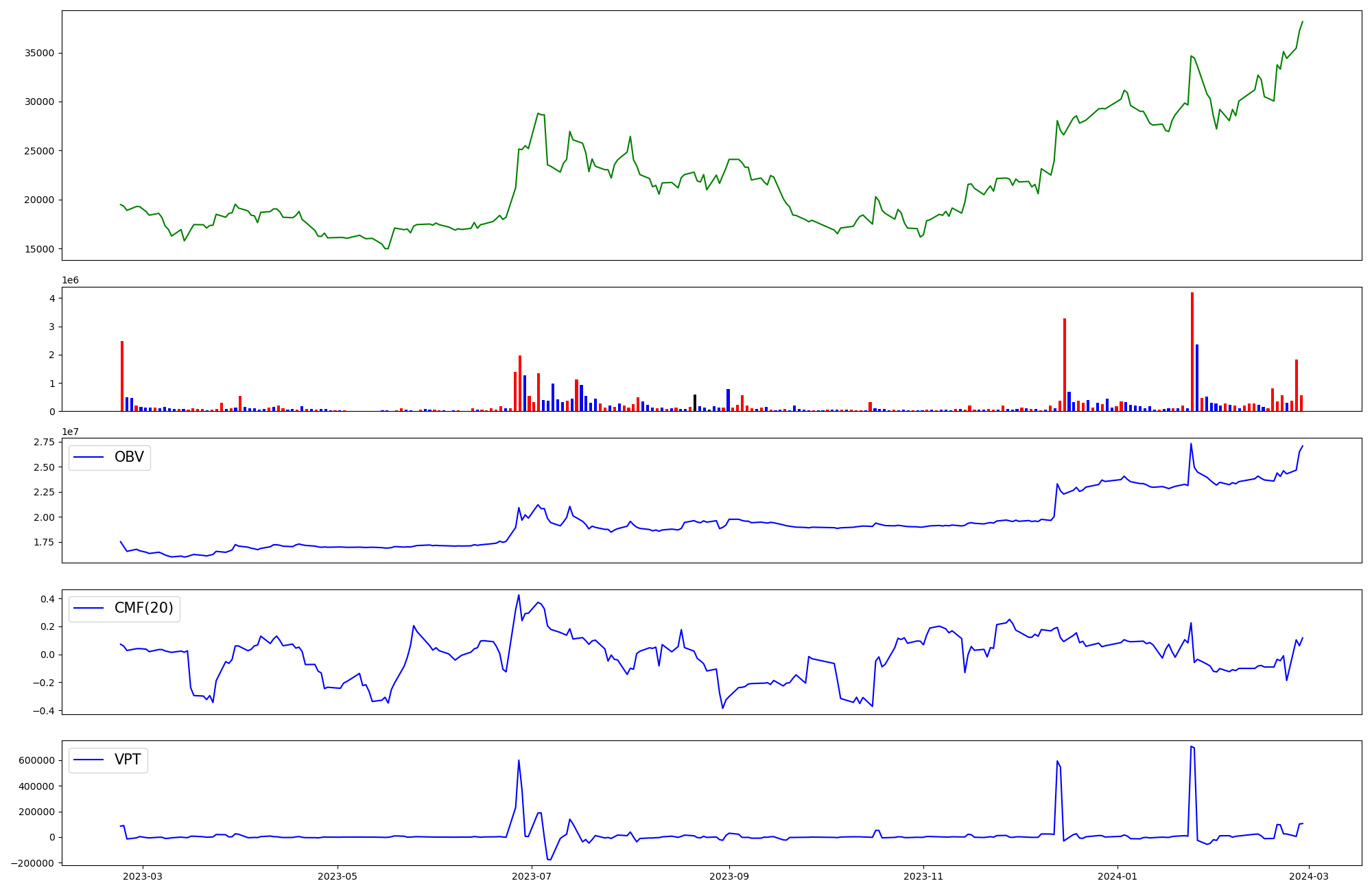Click the VPT legend entry
This screenshot has height=892, width=1372.
128,760
